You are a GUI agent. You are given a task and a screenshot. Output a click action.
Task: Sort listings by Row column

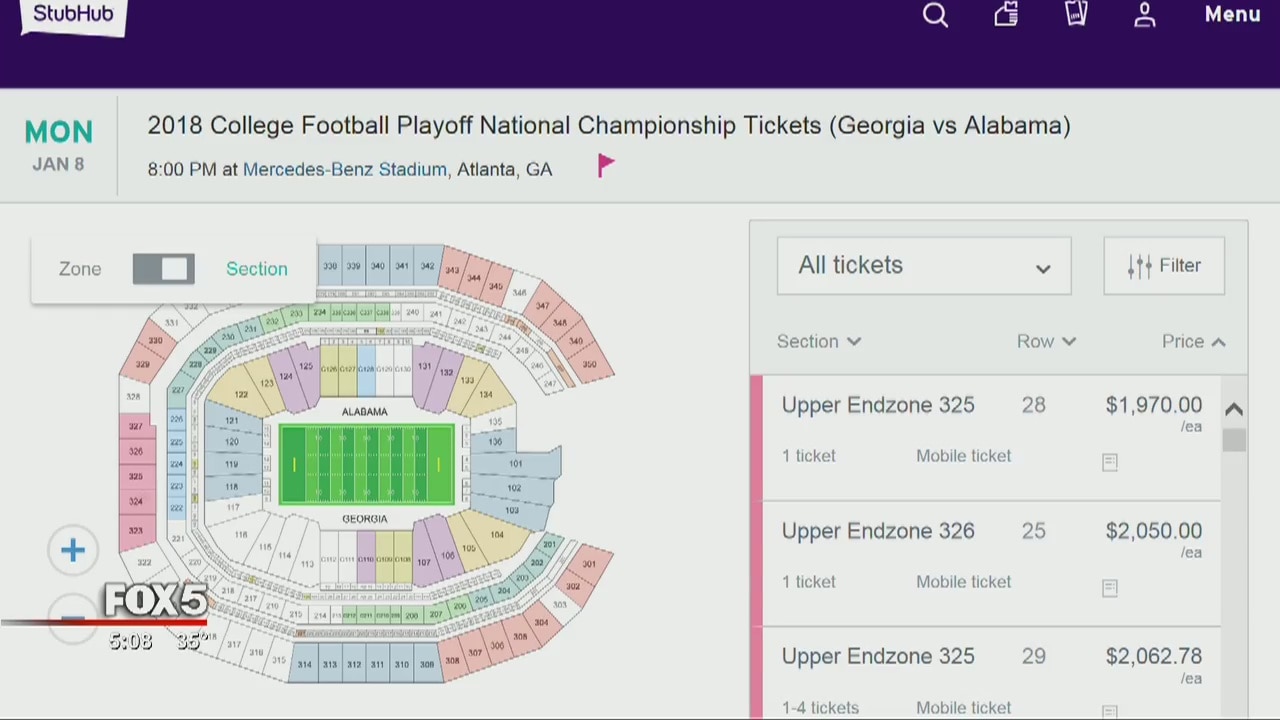coord(1046,342)
